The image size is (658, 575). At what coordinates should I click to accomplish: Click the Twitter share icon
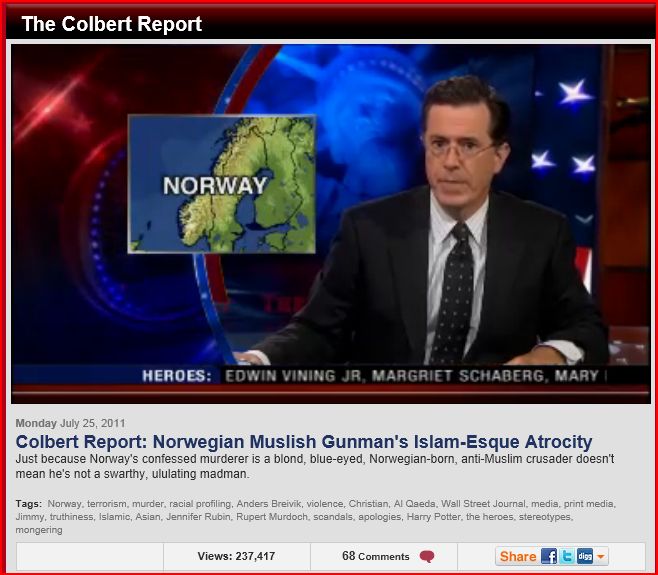pos(566,556)
